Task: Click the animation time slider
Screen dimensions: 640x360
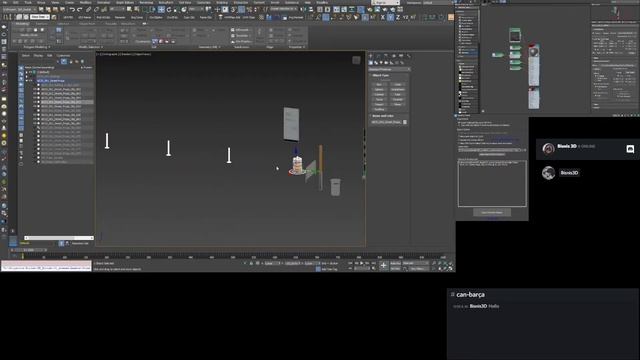Action: pyautogui.click(x=29, y=250)
